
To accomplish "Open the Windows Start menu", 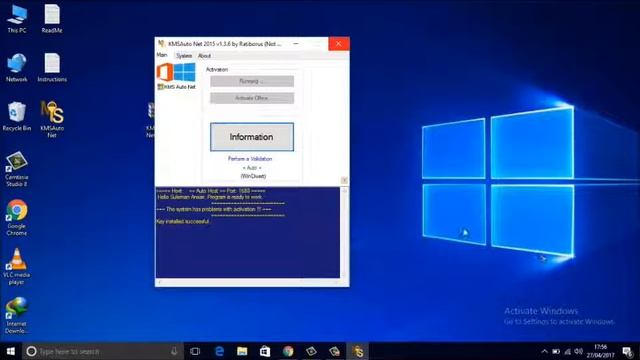I will (x=11, y=351).
